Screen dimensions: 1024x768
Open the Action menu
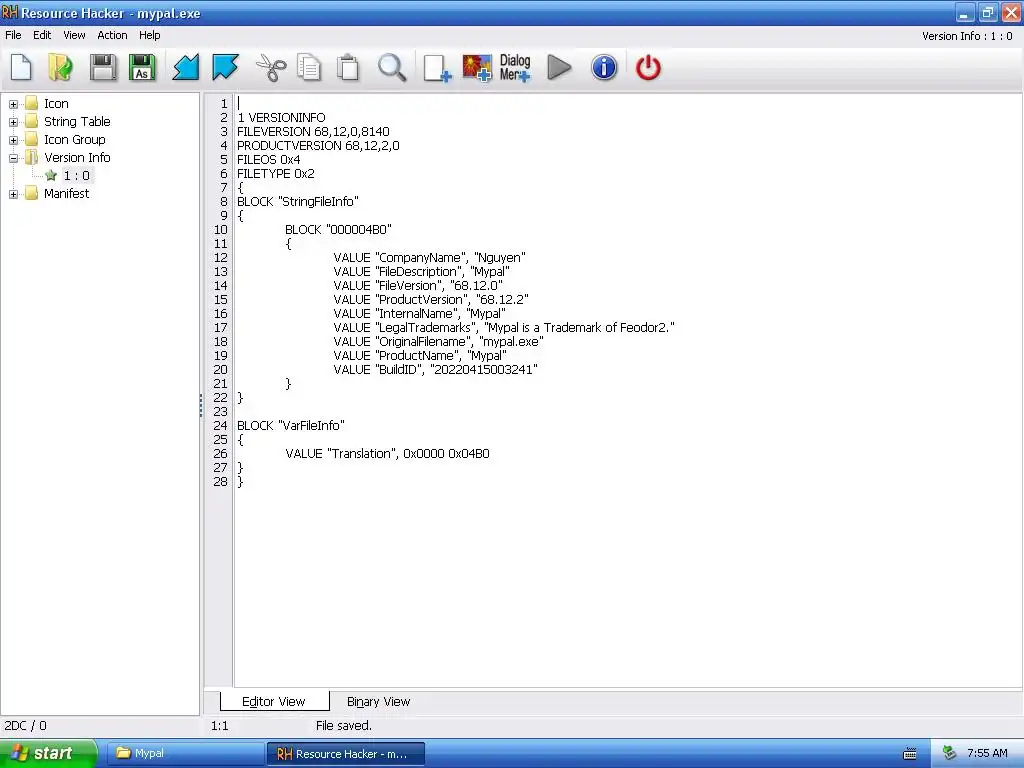112,35
